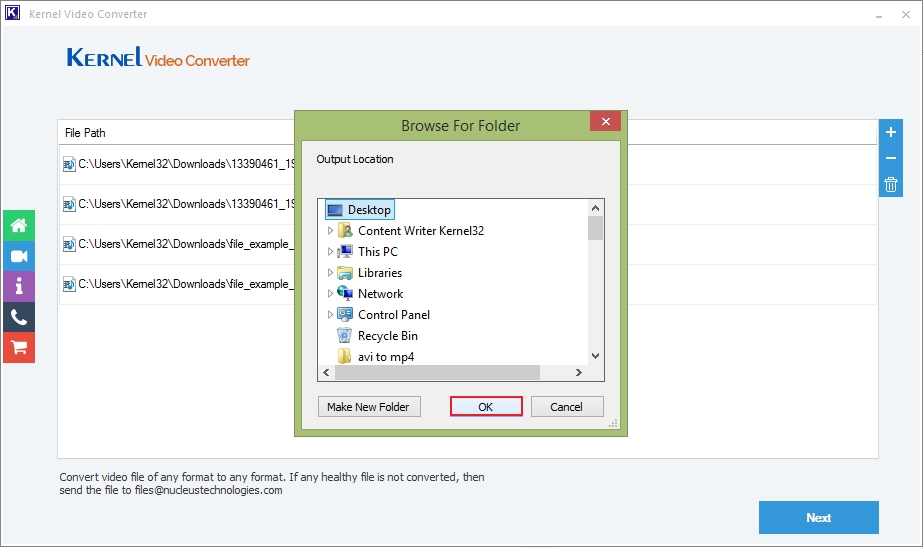Click folder tree scroll right arrow
The height and width of the screenshot is (548, 924).
coord(579,372)
